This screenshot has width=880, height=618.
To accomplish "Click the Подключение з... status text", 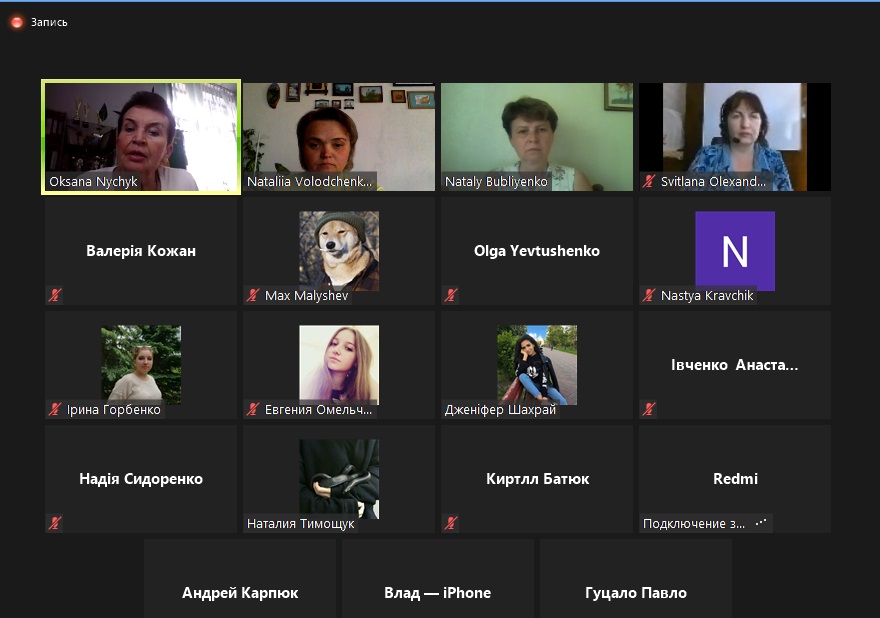I will pyautogui.click(x=694, y=524).
